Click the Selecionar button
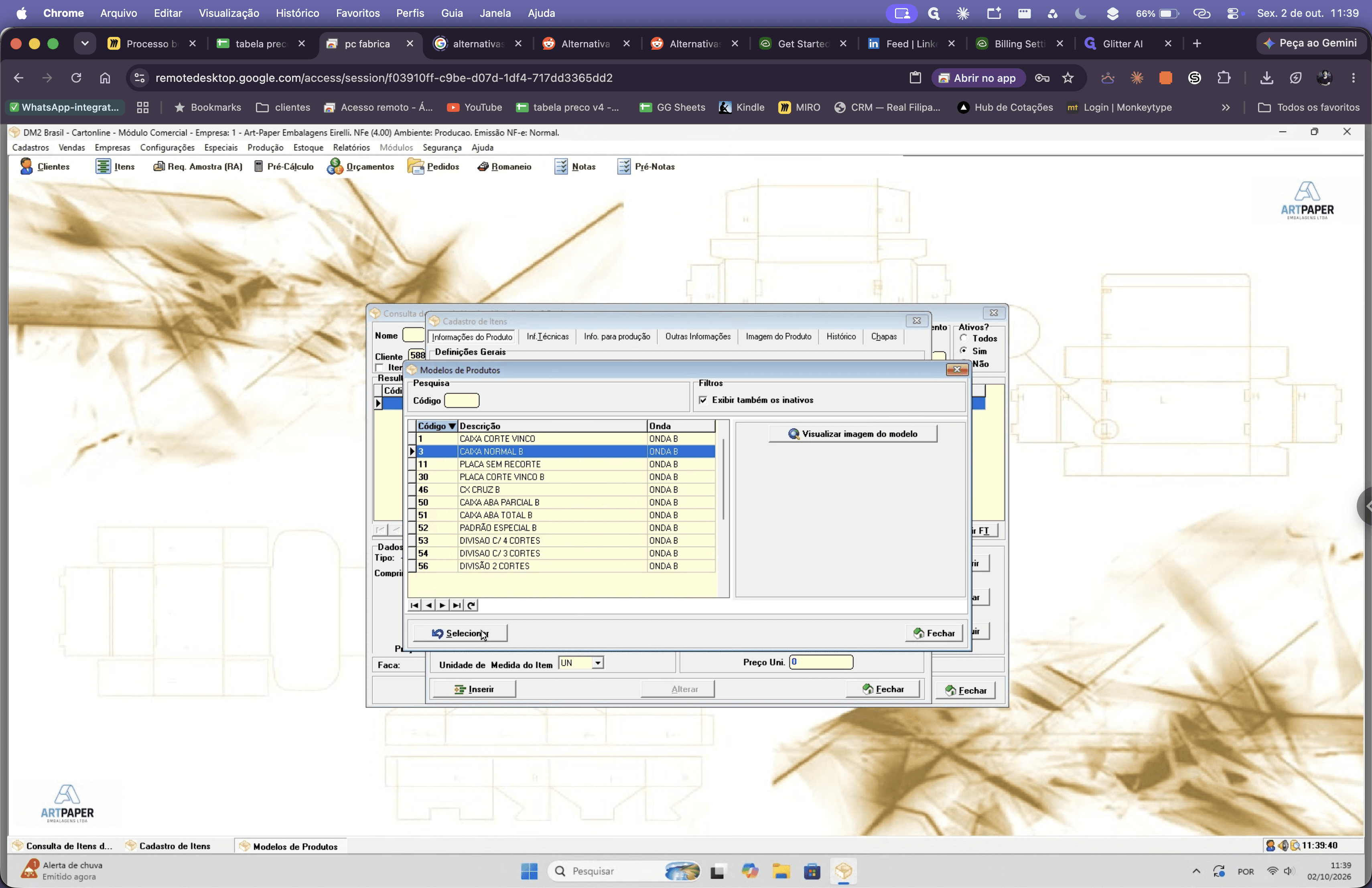This screenshot has height=888, width=1372. click(460, 633)
